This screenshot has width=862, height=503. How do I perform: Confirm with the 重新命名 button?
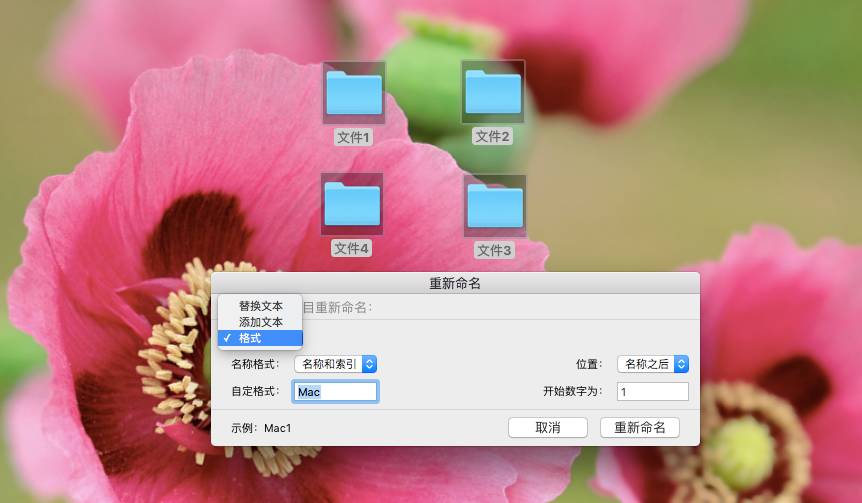639,428
